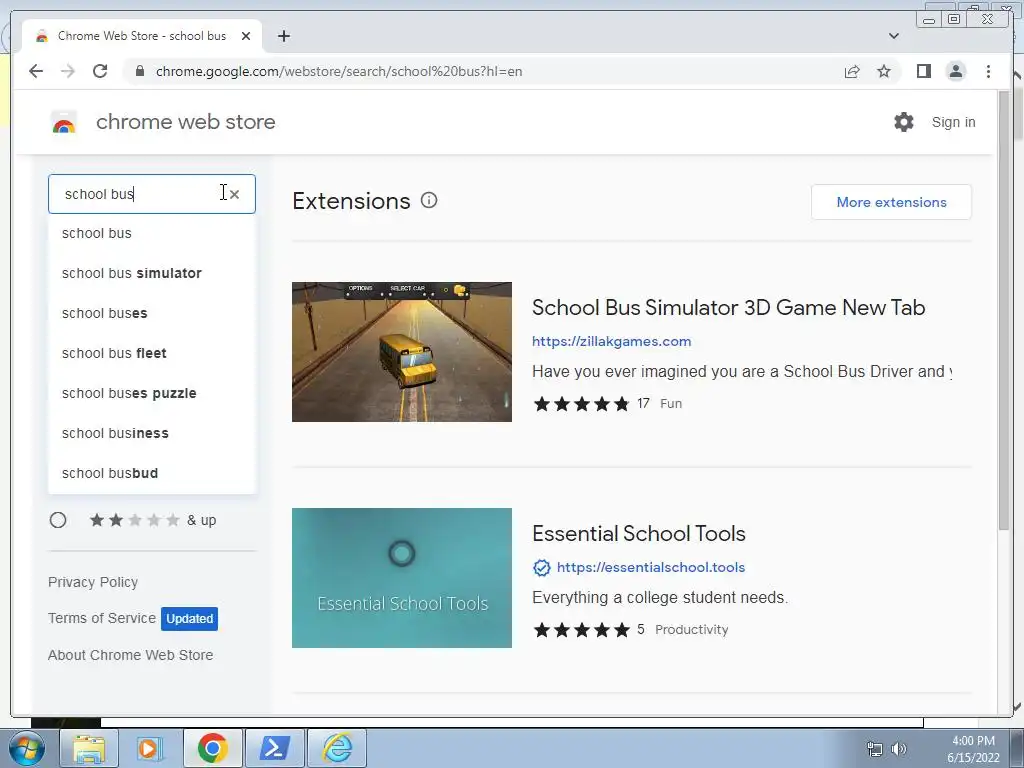Choose the 'school bus simulator' suggestion
This screenshot has height=768, width=1024.
point(152,273)
